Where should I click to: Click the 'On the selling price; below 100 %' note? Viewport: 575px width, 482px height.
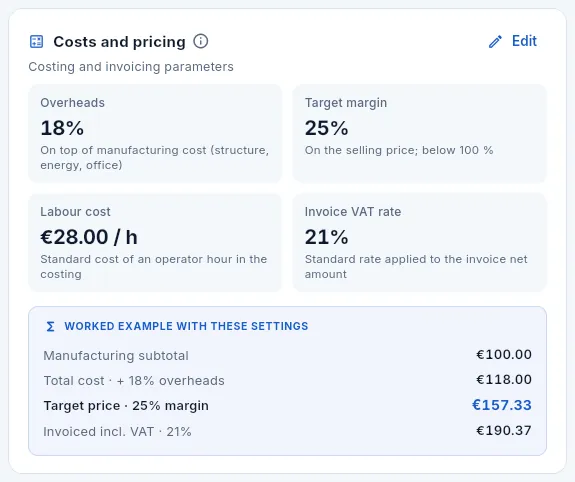point(399,150)
